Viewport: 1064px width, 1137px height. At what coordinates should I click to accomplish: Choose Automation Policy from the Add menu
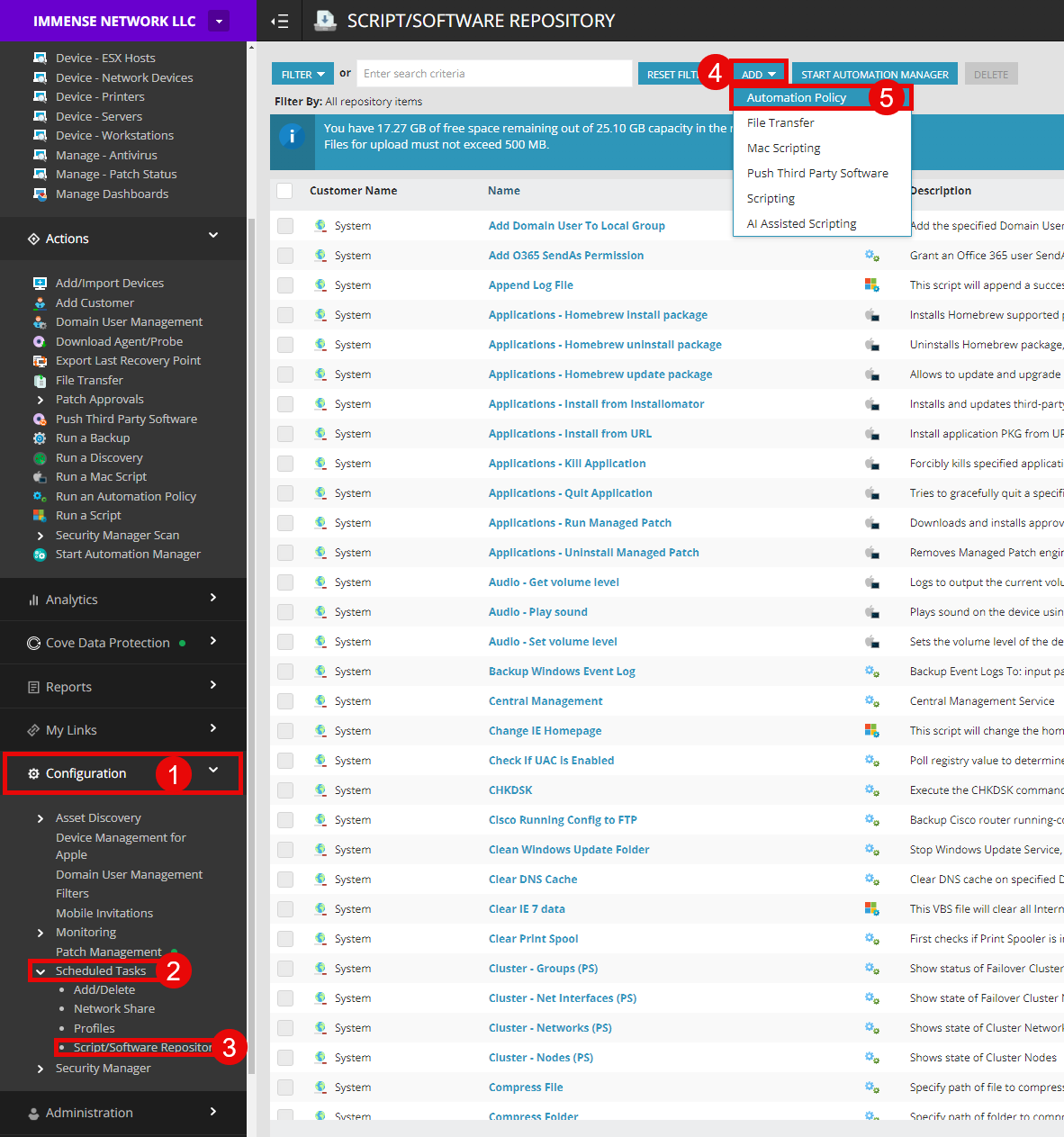[797, 98]
